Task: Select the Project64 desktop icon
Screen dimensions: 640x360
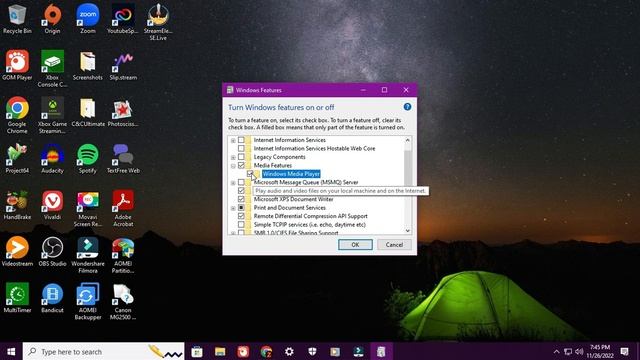Action: (17, 159)
